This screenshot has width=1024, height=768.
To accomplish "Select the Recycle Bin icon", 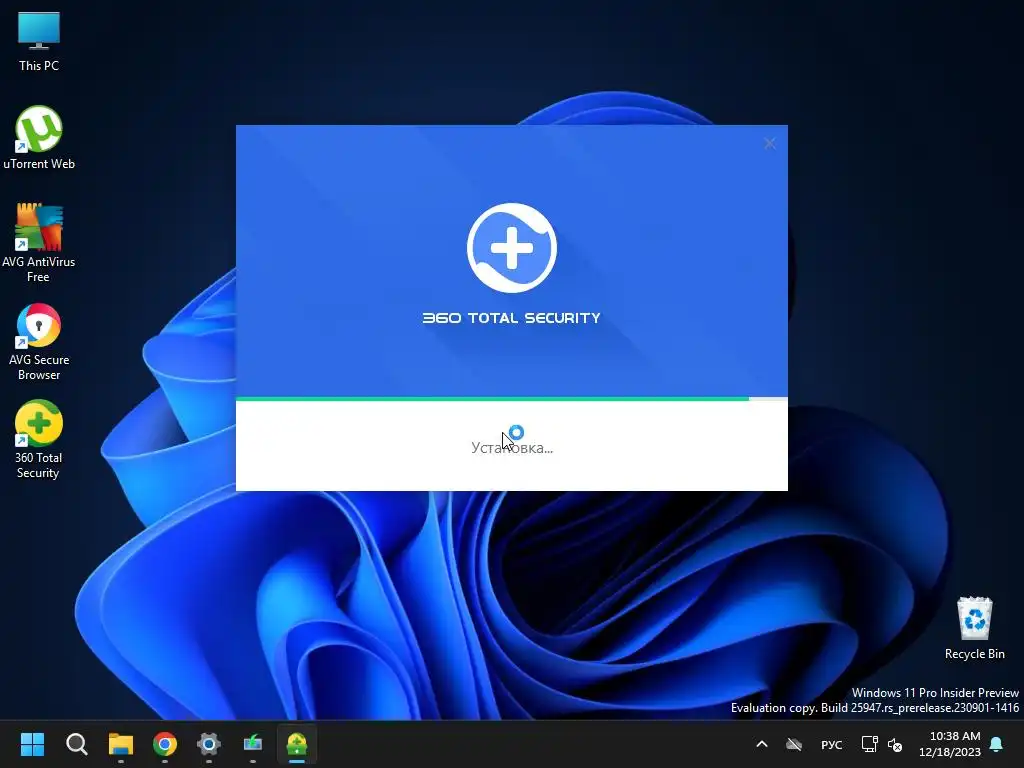I will (974, 628).
